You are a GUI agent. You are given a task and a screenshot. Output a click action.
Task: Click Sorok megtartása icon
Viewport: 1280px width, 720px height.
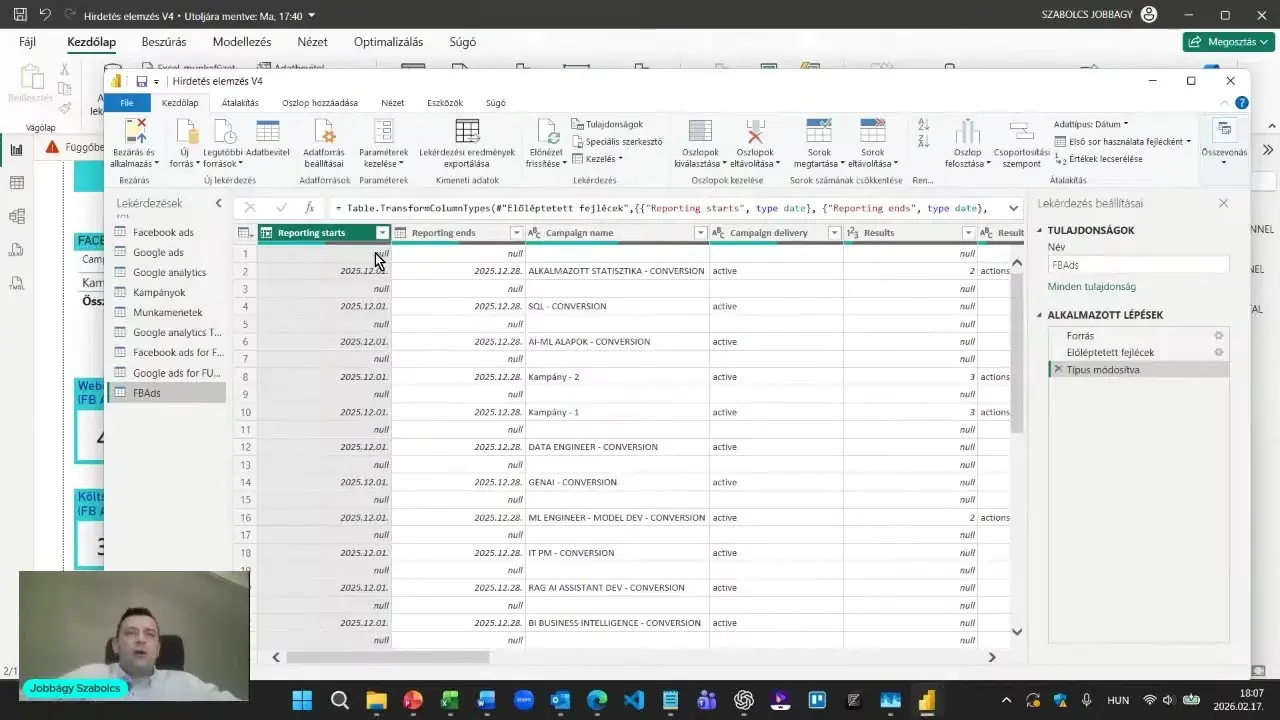point(819,132)
